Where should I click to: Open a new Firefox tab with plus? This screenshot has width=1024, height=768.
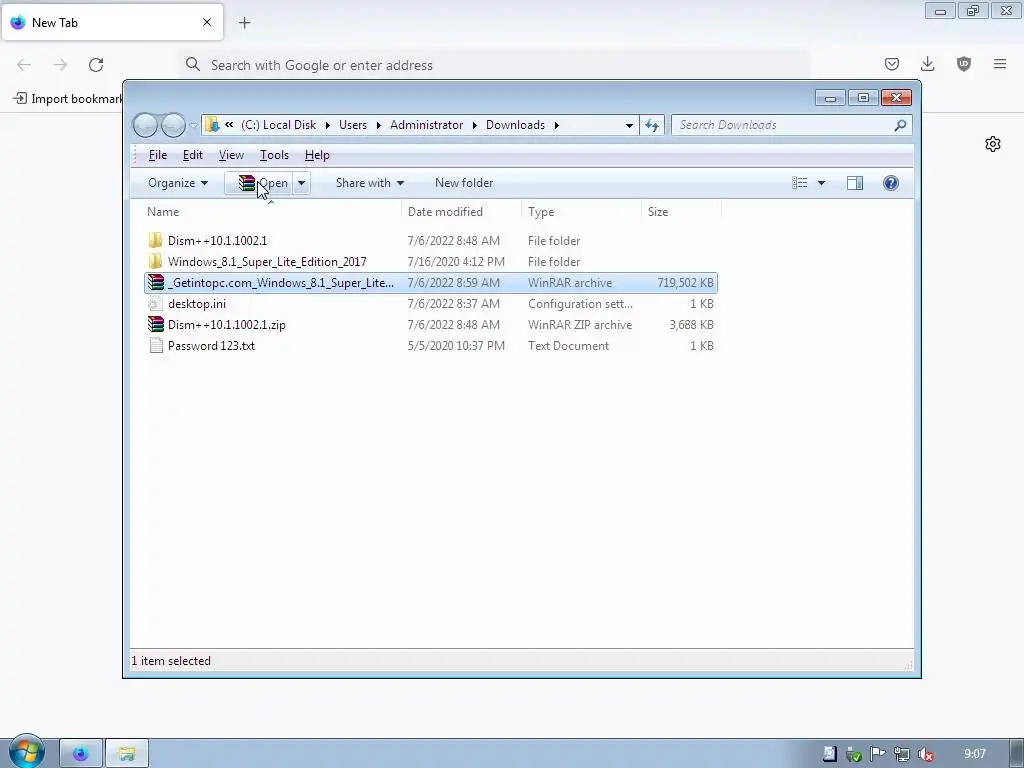point(244,23)
